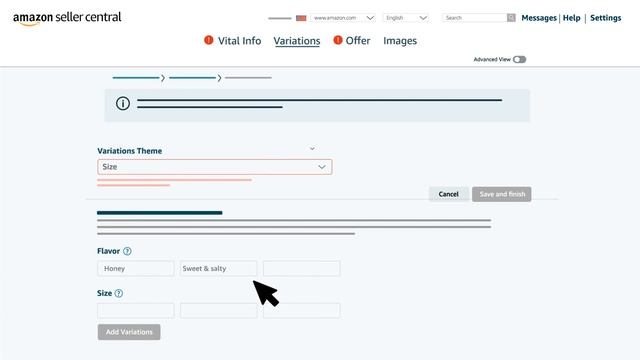This screenshot has height=360, width=640.
Task: Open the English language dropdown
Action: coord(406,18)
